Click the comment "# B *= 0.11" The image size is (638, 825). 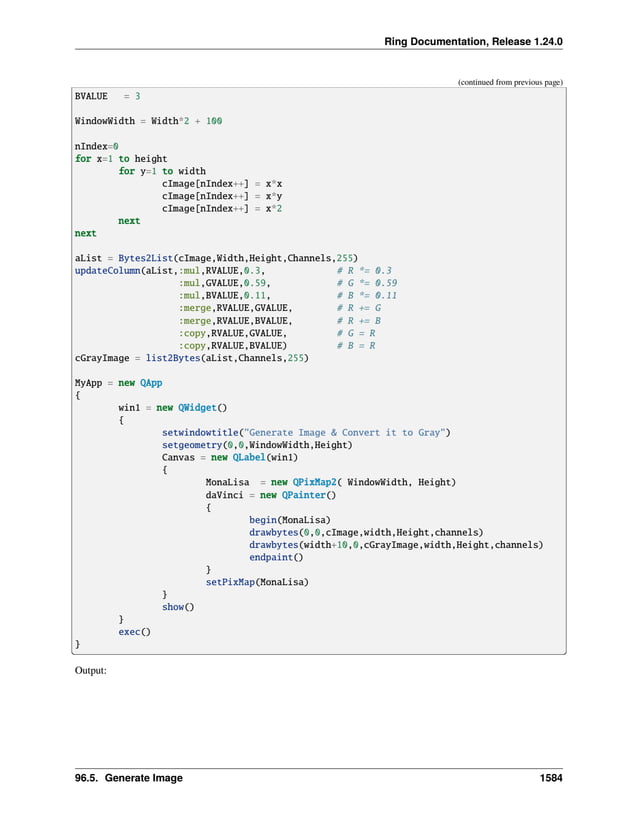pyautogui.click(x=367, y=296)
